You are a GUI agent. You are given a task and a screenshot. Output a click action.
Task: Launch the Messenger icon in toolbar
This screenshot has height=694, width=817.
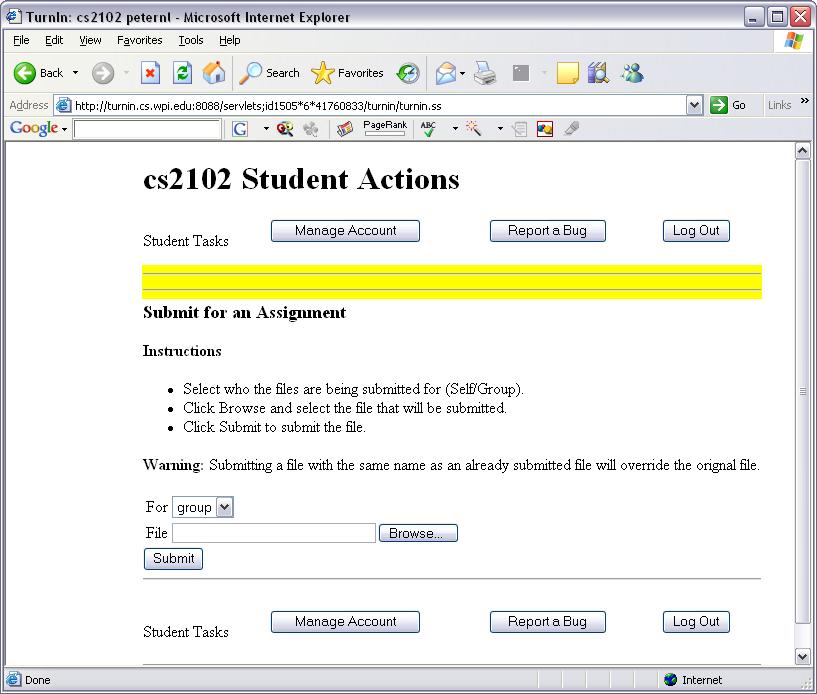point(631,73)
